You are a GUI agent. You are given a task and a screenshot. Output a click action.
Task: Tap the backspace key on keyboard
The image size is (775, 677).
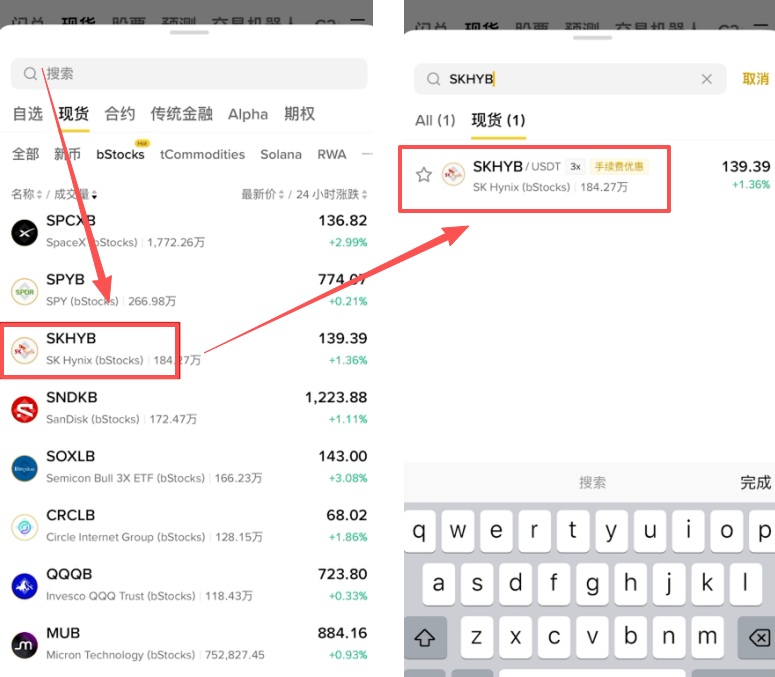coord(758,637)
